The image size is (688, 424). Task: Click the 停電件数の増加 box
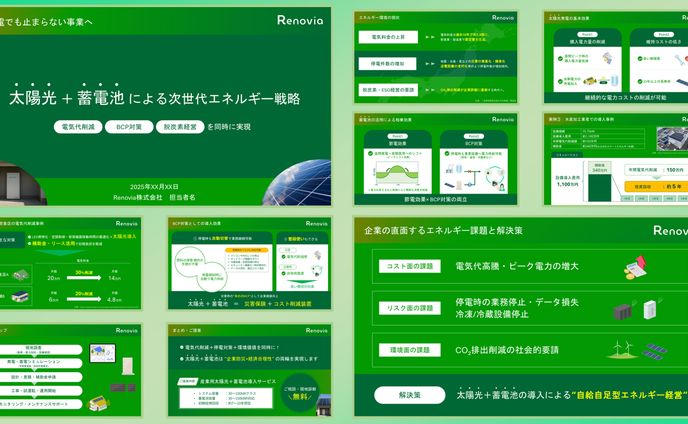pyautogui.click(x=387, y=64)
